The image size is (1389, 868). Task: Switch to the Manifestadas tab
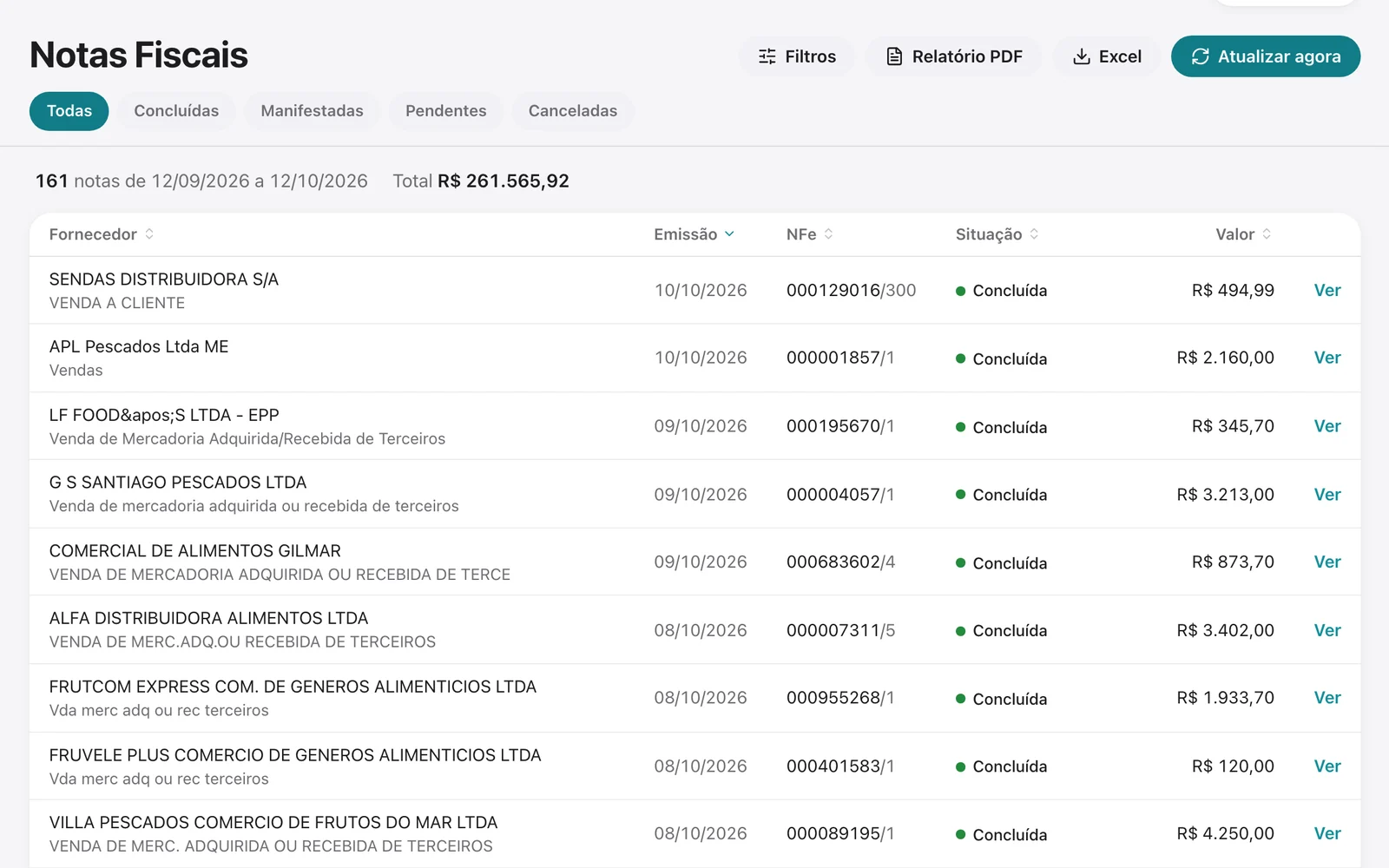(x=313, y=111)
